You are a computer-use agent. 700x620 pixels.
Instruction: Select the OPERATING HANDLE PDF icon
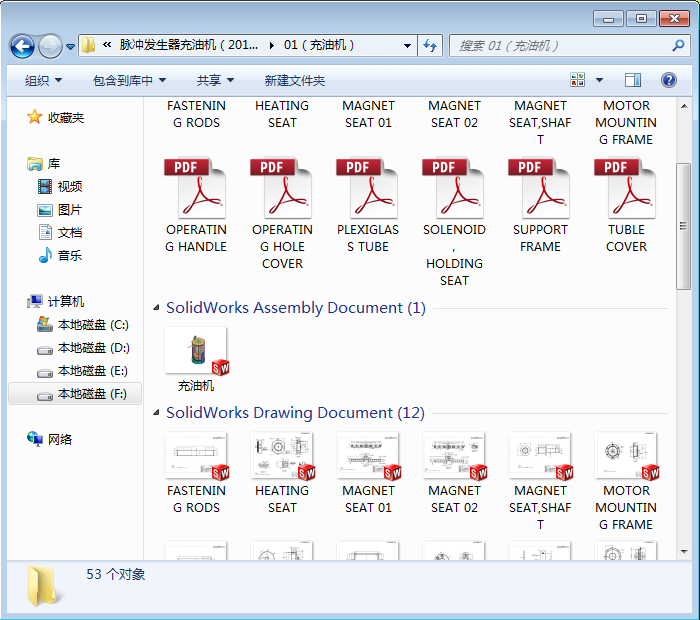pyautogui.click(x=196, y=190)
